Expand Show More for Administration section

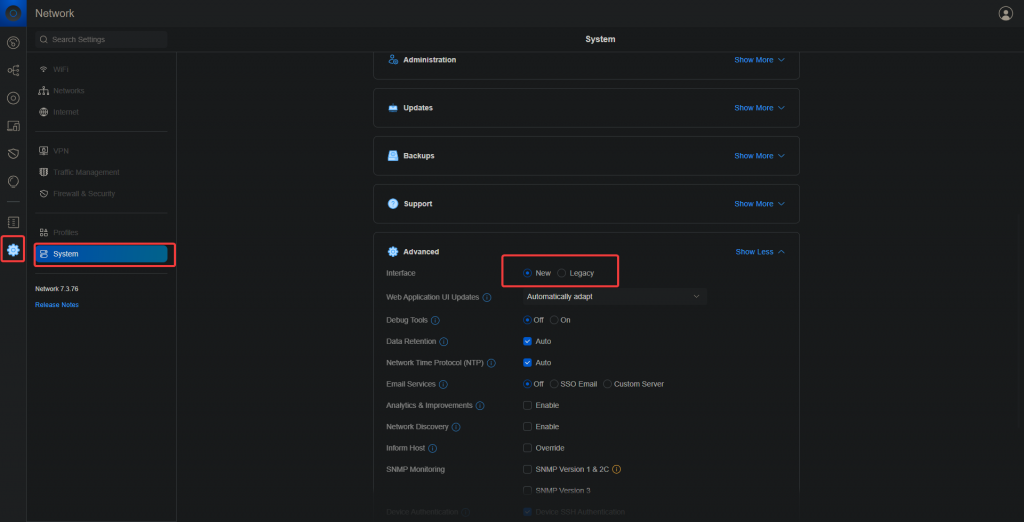pos(759,60)
